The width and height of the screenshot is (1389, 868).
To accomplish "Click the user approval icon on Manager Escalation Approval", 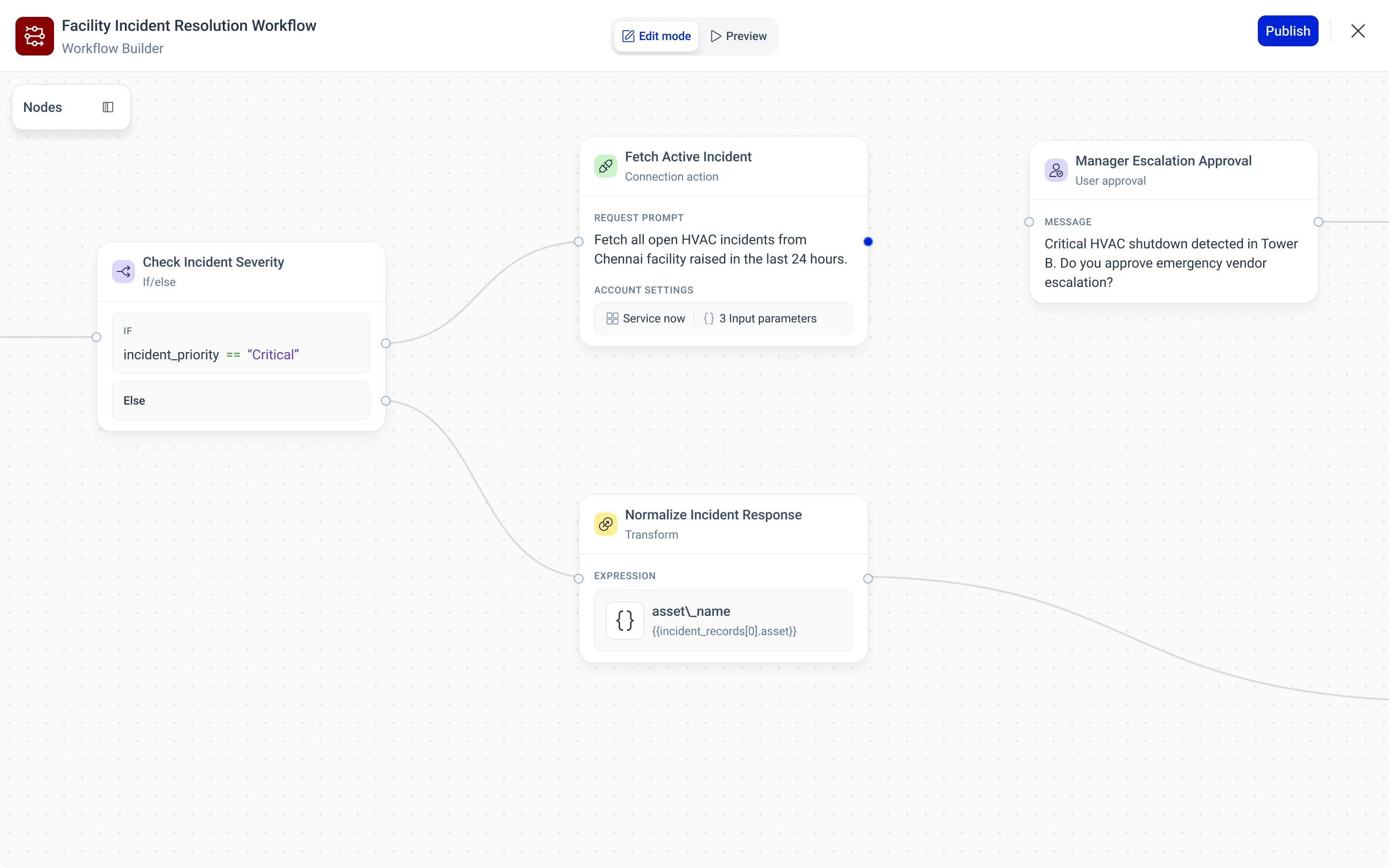I will pos(1056,171).
